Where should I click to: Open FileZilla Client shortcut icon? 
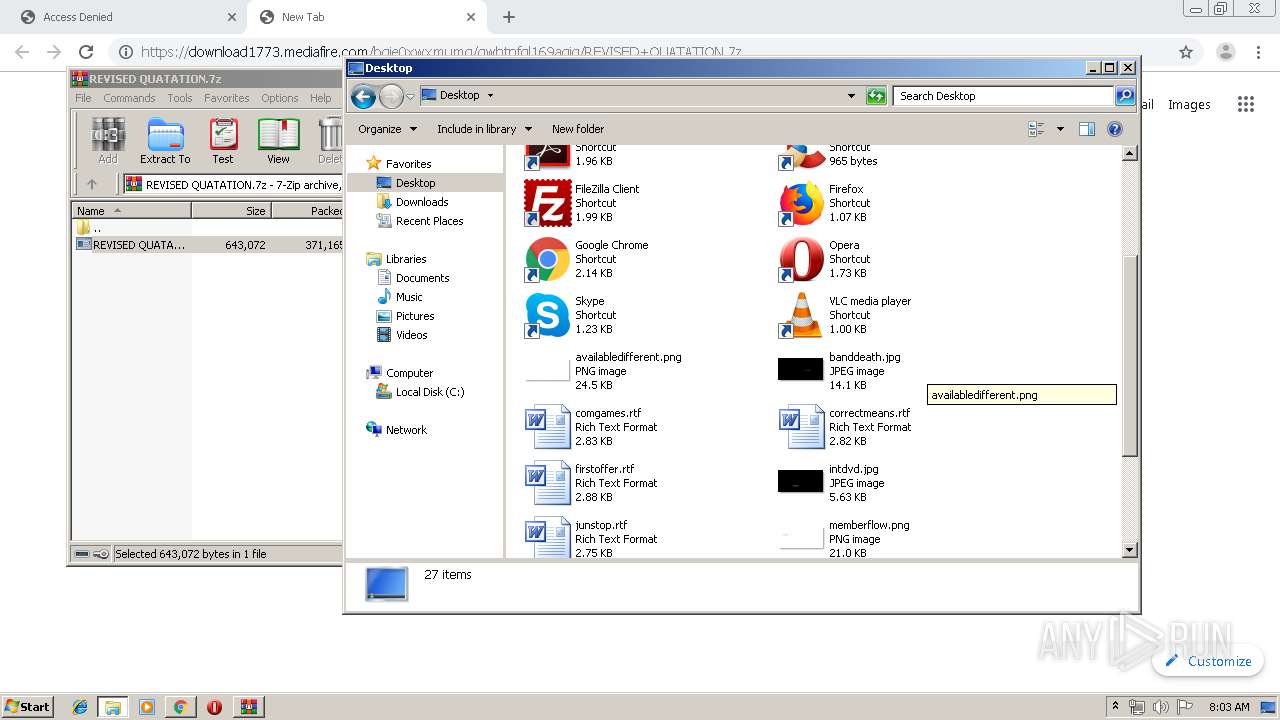547,203
